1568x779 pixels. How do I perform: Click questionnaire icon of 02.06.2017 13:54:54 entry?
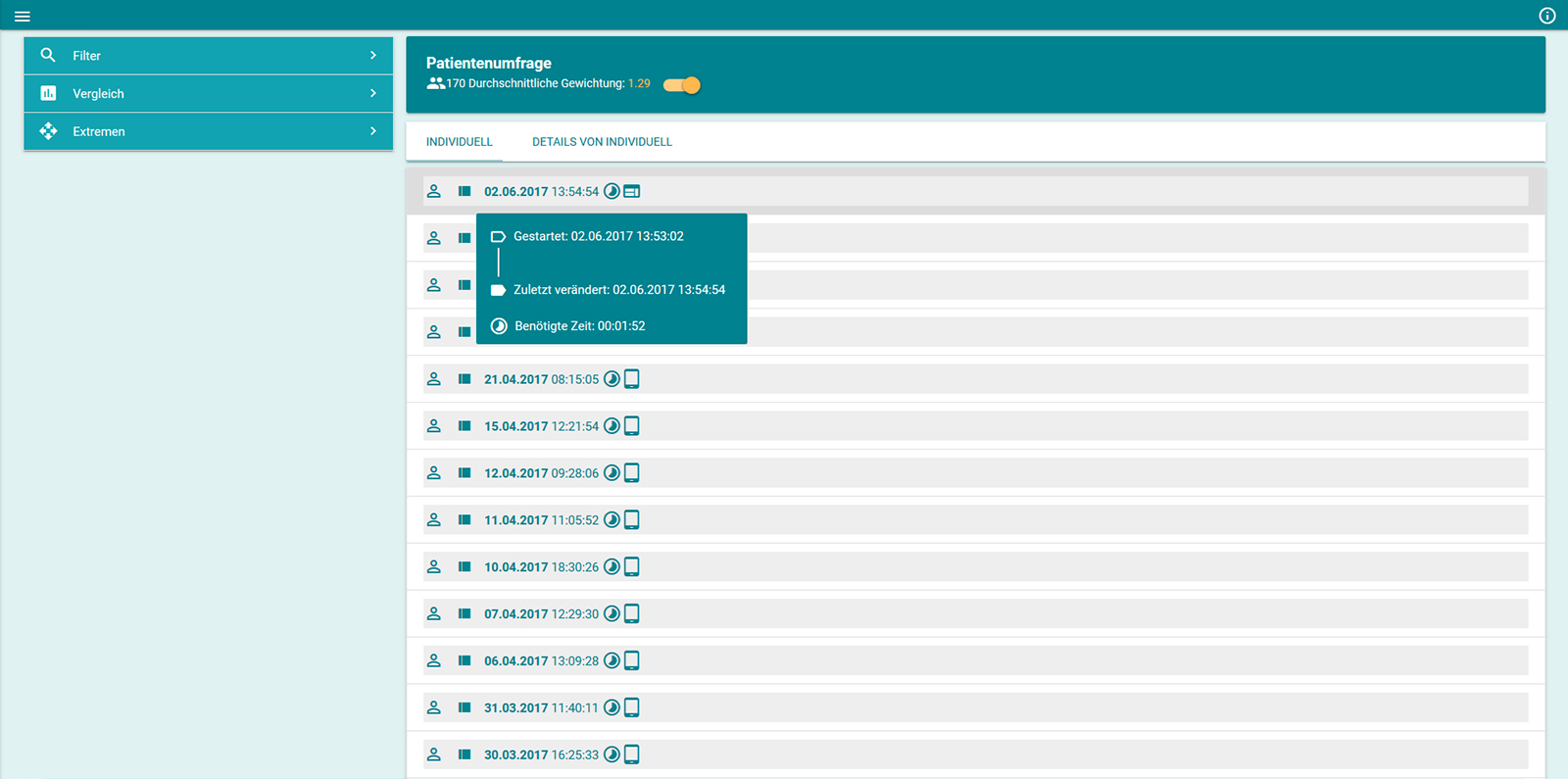point(465,191)
